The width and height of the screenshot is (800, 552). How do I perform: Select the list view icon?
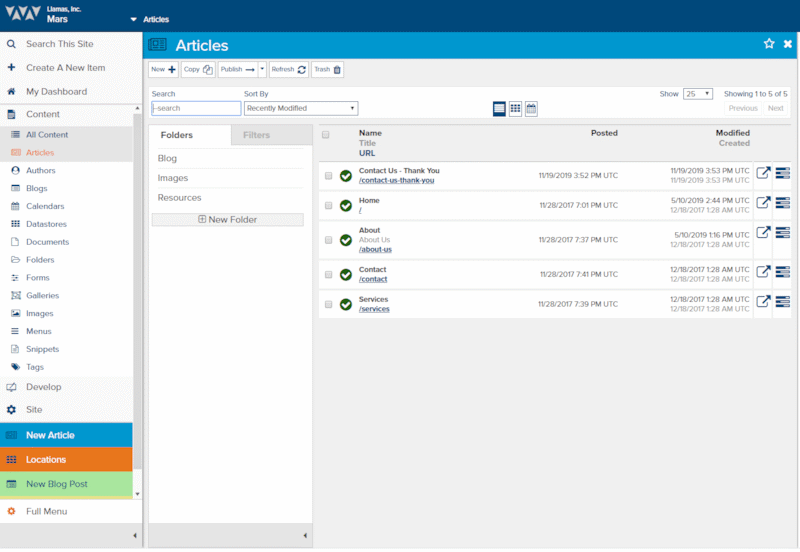pyautogui.click(x=499, y=109)
